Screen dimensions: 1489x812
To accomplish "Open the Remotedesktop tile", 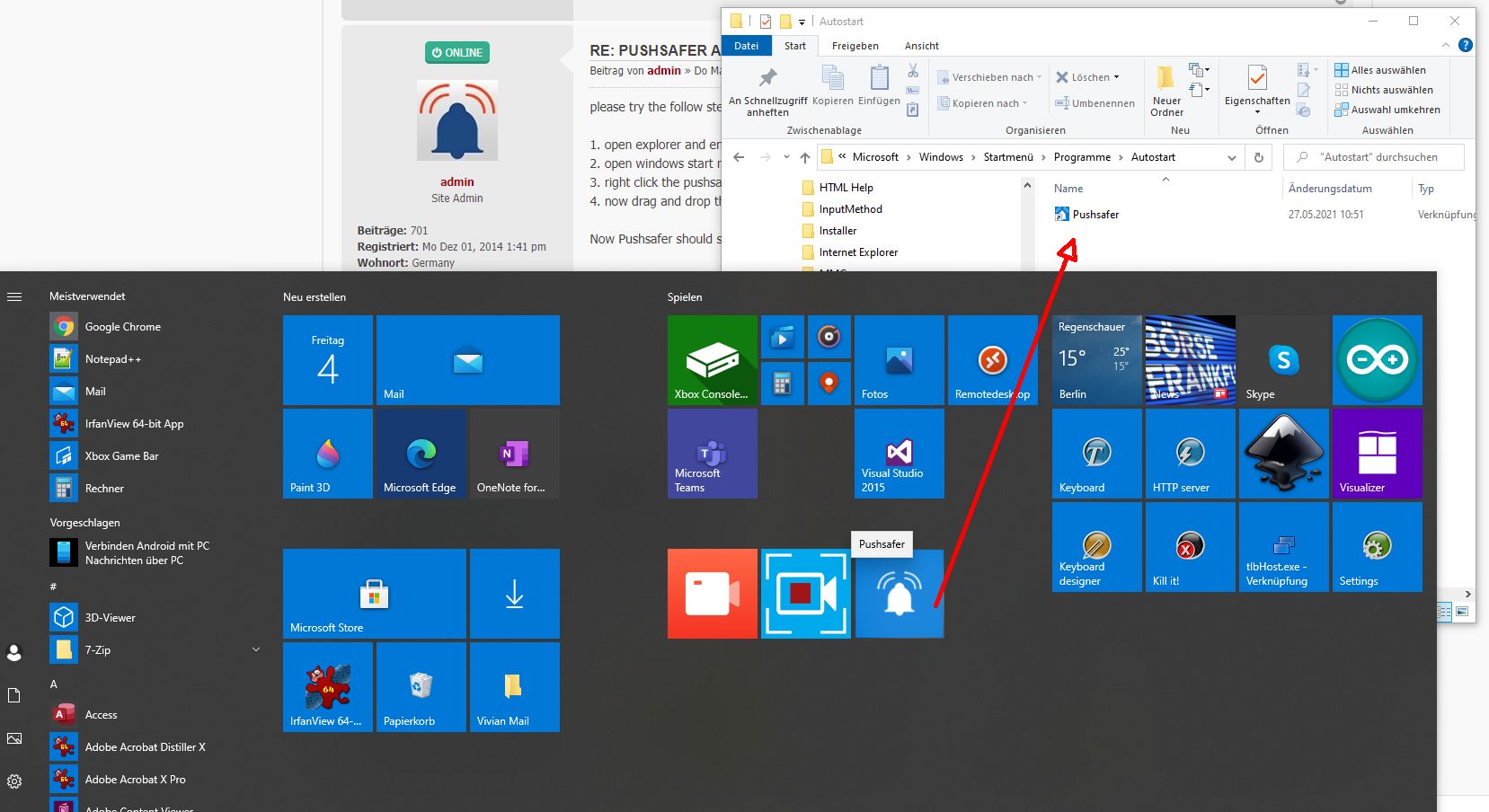I will pyautogui.click(x=993, y=360).
